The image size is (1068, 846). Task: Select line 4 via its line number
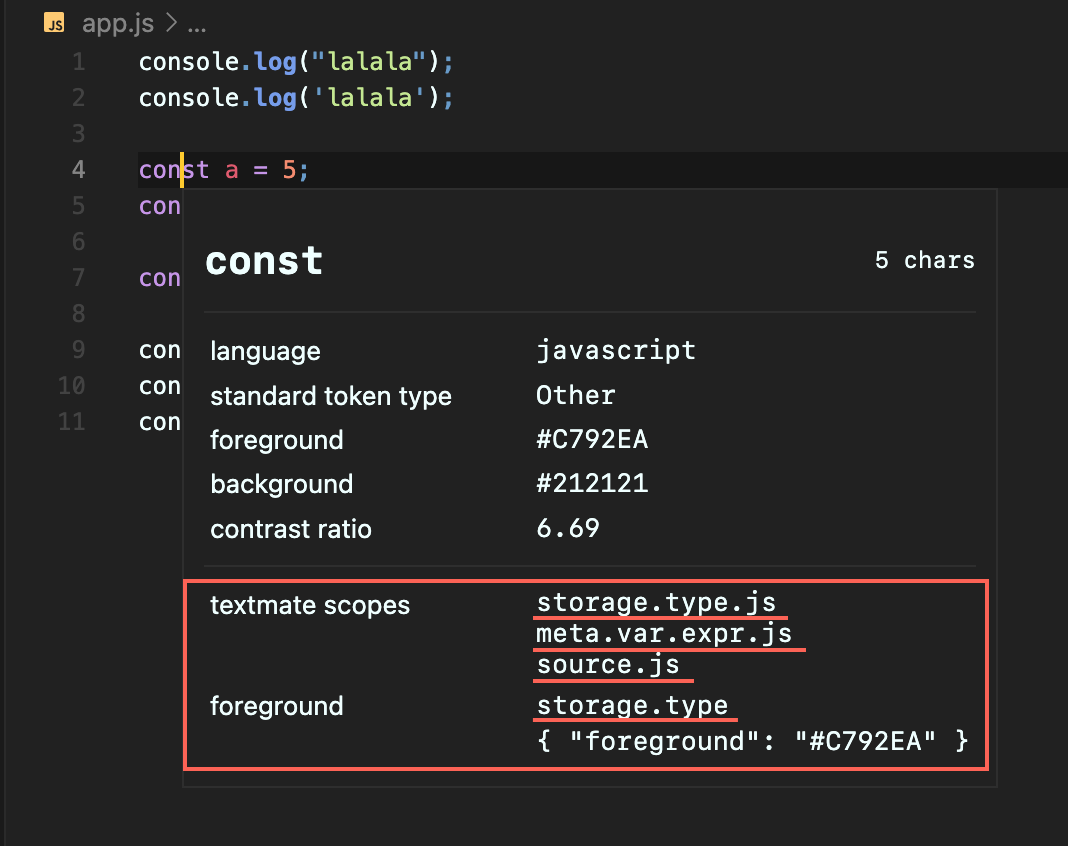coord(78,170)
